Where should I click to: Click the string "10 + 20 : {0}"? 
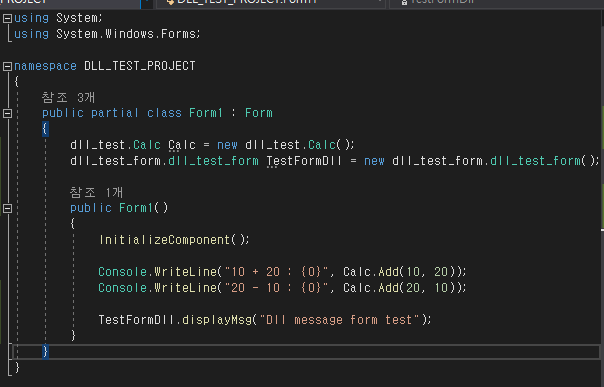click(x=276, y=272)
